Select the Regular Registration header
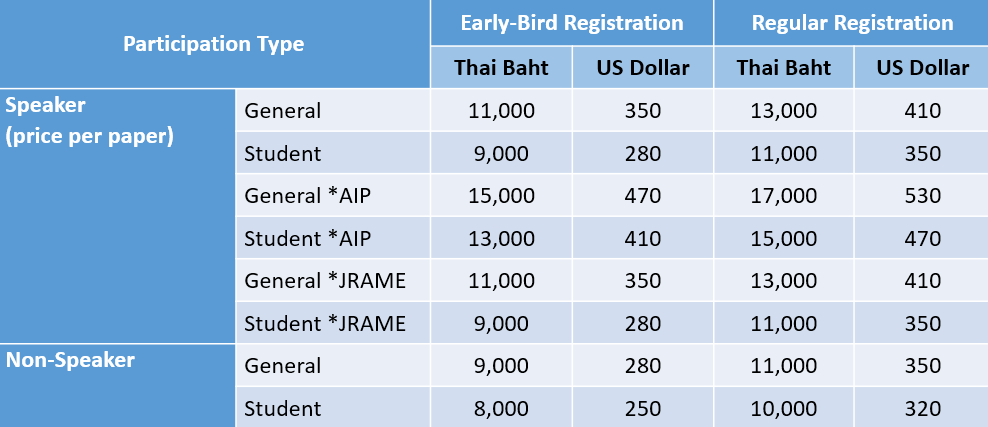Screen dimensions: 988x427 851,23
